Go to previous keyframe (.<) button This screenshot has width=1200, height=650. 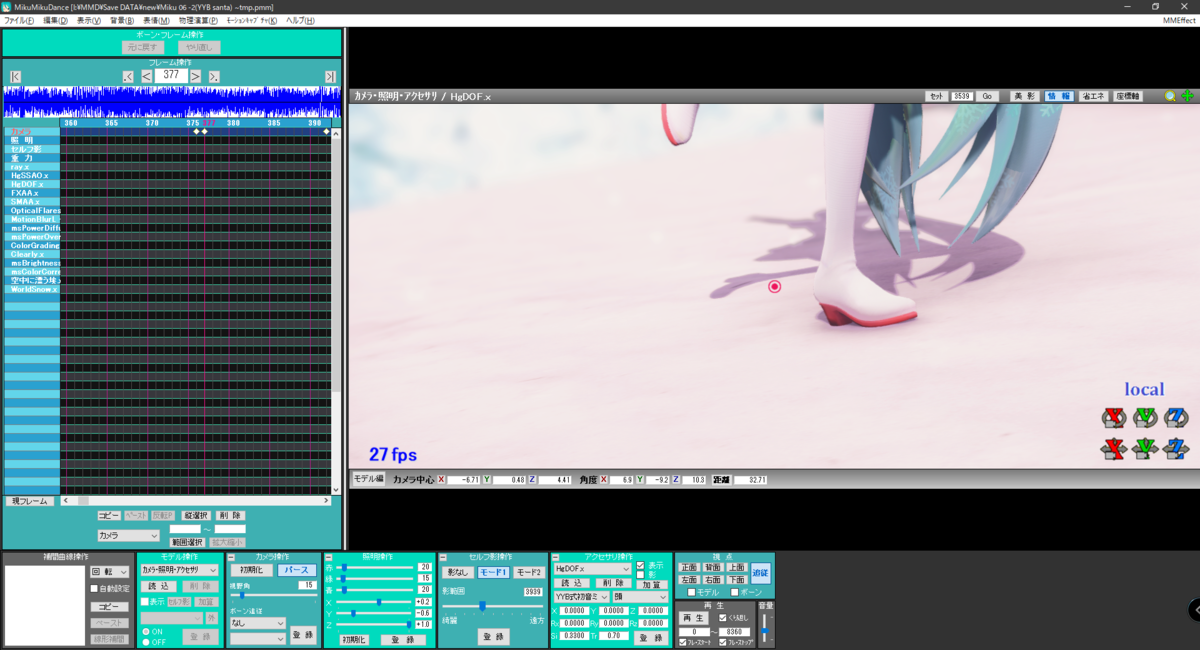pyautogui.click(x=128, y=76)
